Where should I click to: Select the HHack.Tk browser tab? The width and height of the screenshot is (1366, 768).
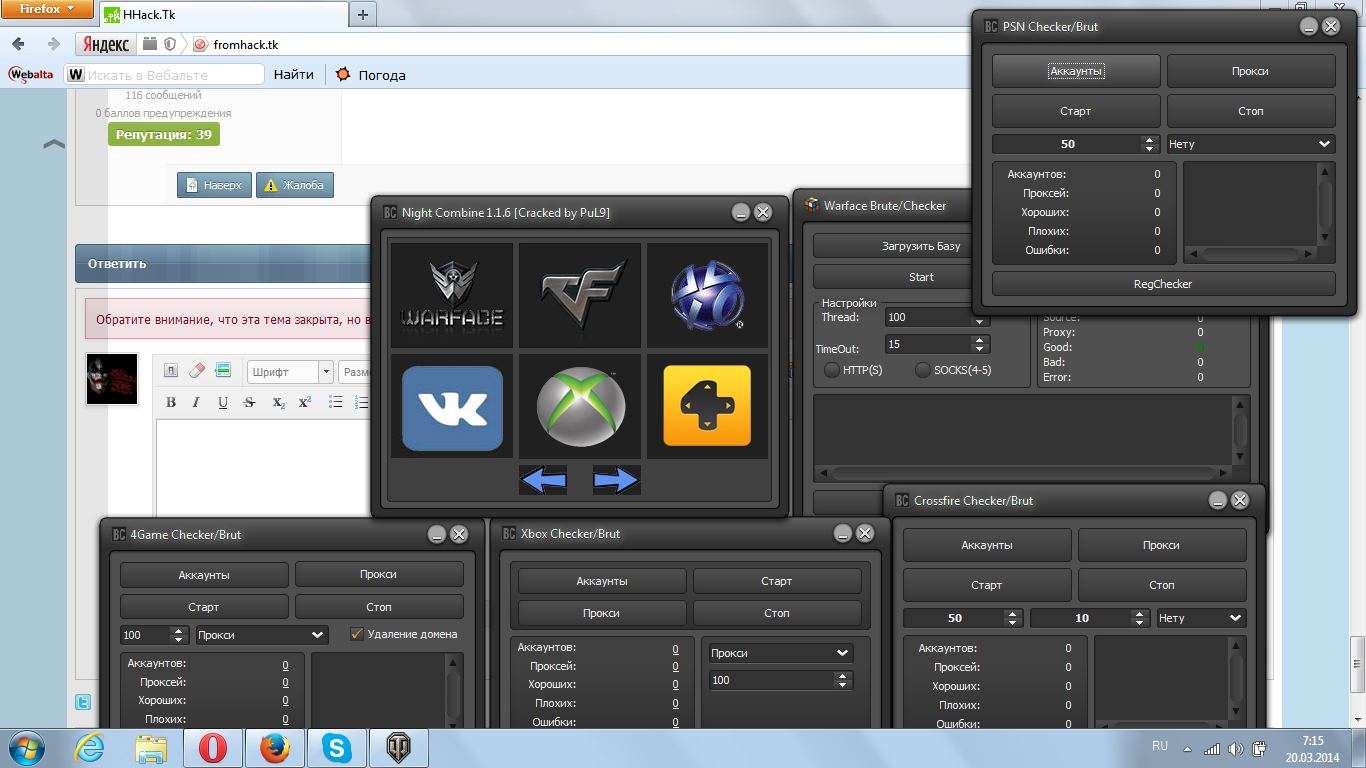[x=222, y=15]
